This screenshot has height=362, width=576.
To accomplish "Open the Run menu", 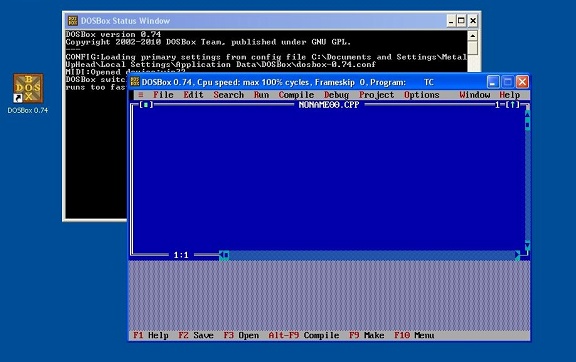I will point(261,95).
